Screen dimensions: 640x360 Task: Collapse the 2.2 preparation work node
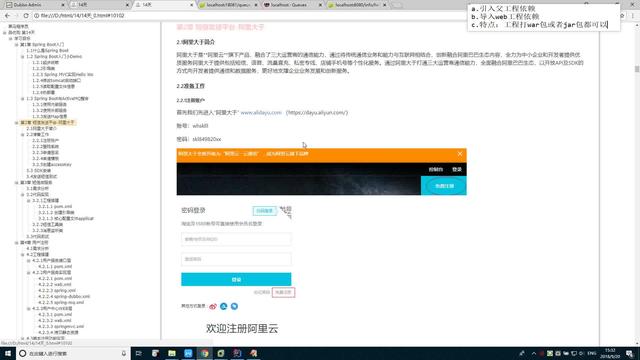tap(23, 135)
